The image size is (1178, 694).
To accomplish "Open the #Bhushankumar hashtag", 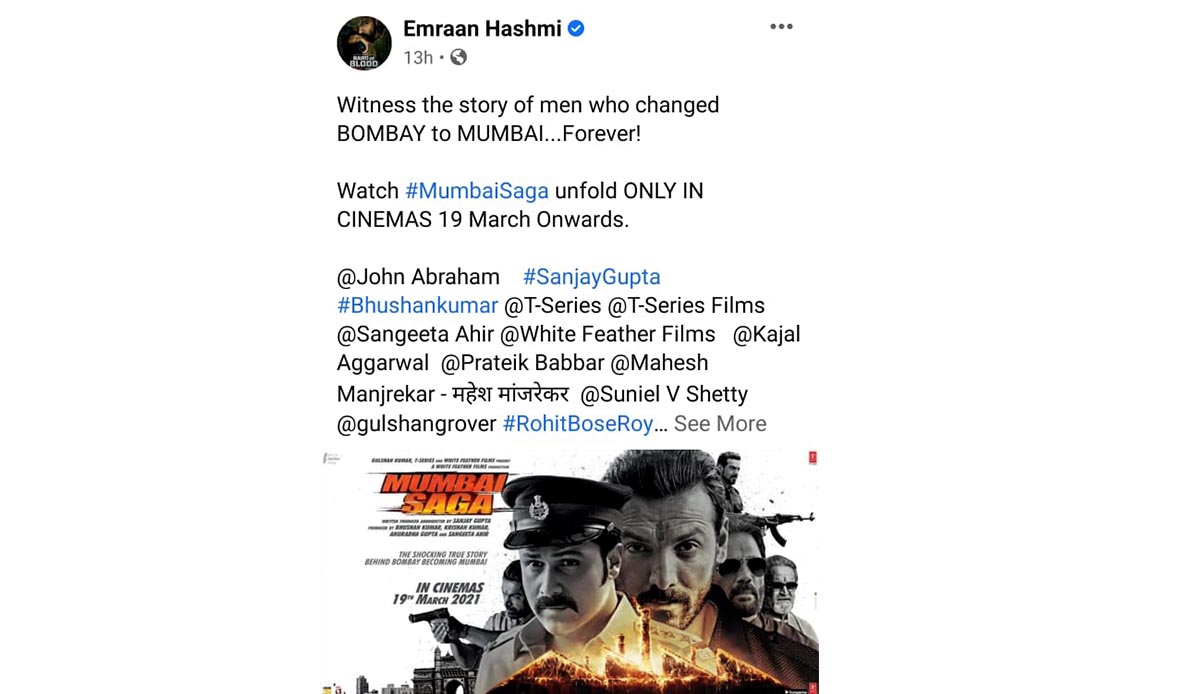I will (418, 306).
